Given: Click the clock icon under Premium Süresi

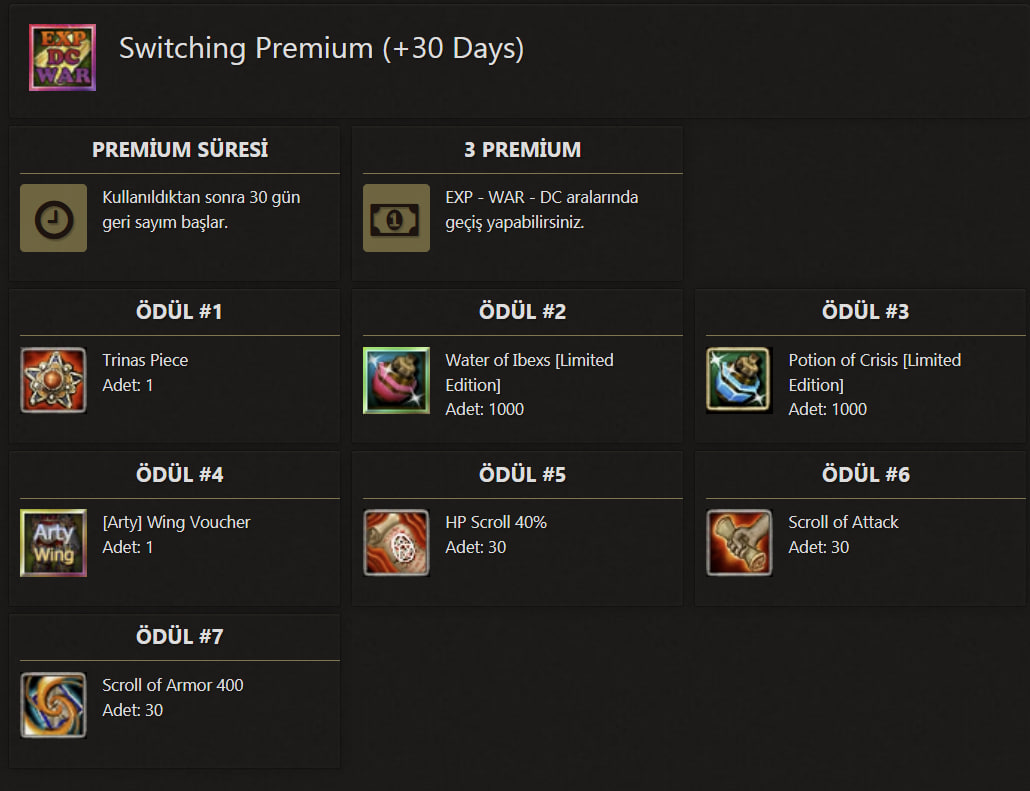Looking at the screenshot, I should point(53,218).
